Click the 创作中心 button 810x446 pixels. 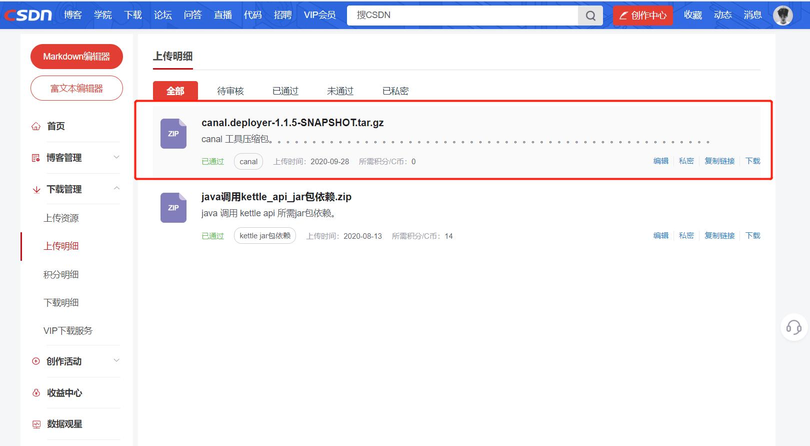click(x=643, y=16)
